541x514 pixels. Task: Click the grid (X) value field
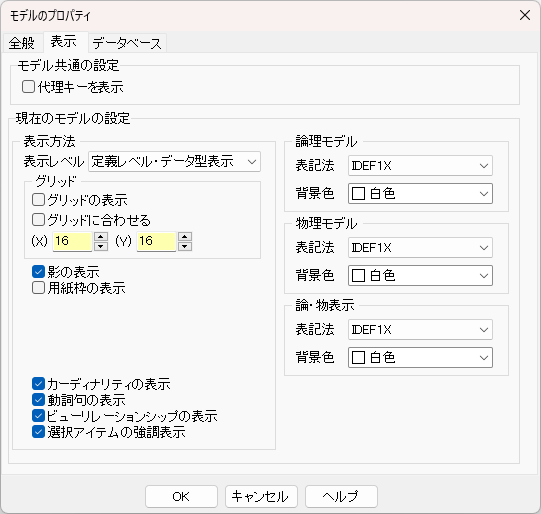pos(72,241)
